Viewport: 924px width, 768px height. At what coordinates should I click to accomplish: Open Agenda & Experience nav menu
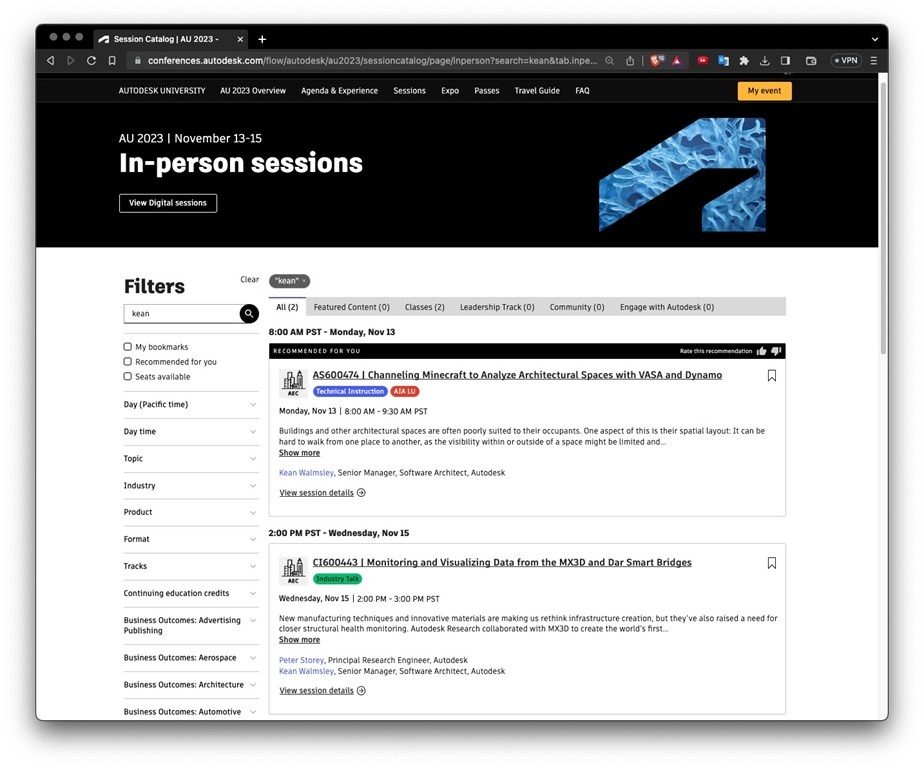coord(339,91)
